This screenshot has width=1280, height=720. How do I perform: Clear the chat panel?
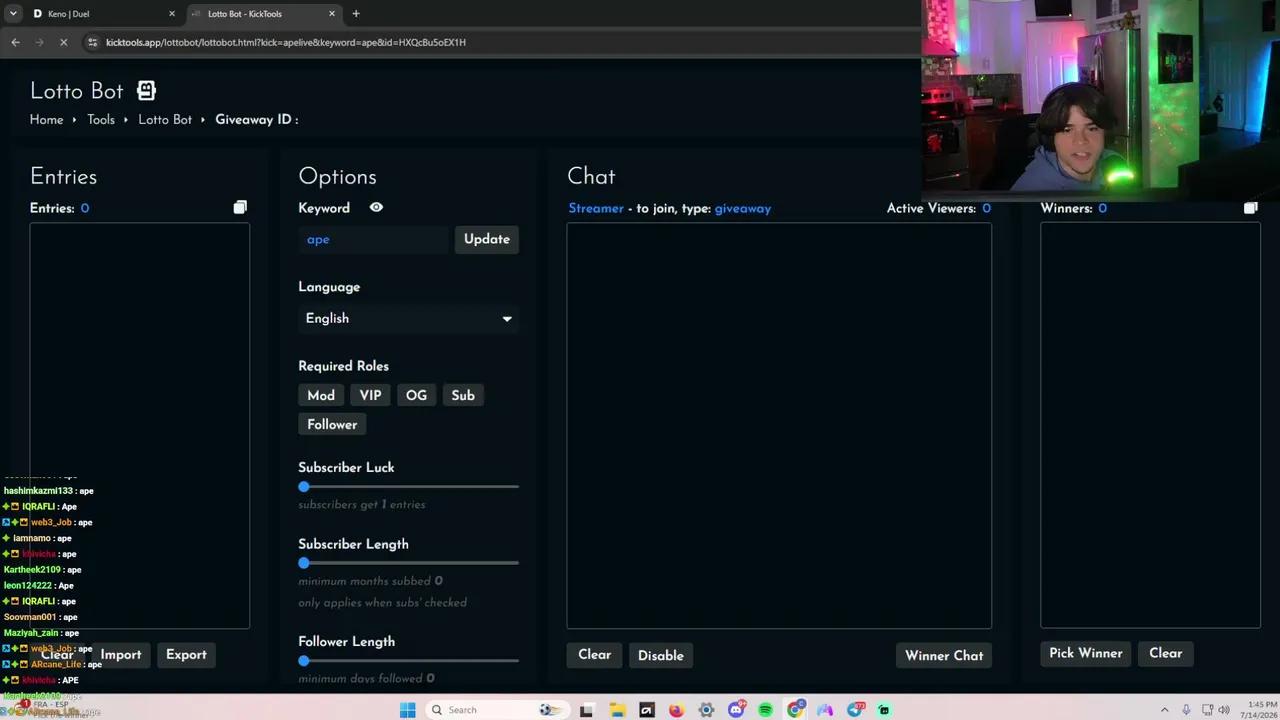click(x=594, y=654)
